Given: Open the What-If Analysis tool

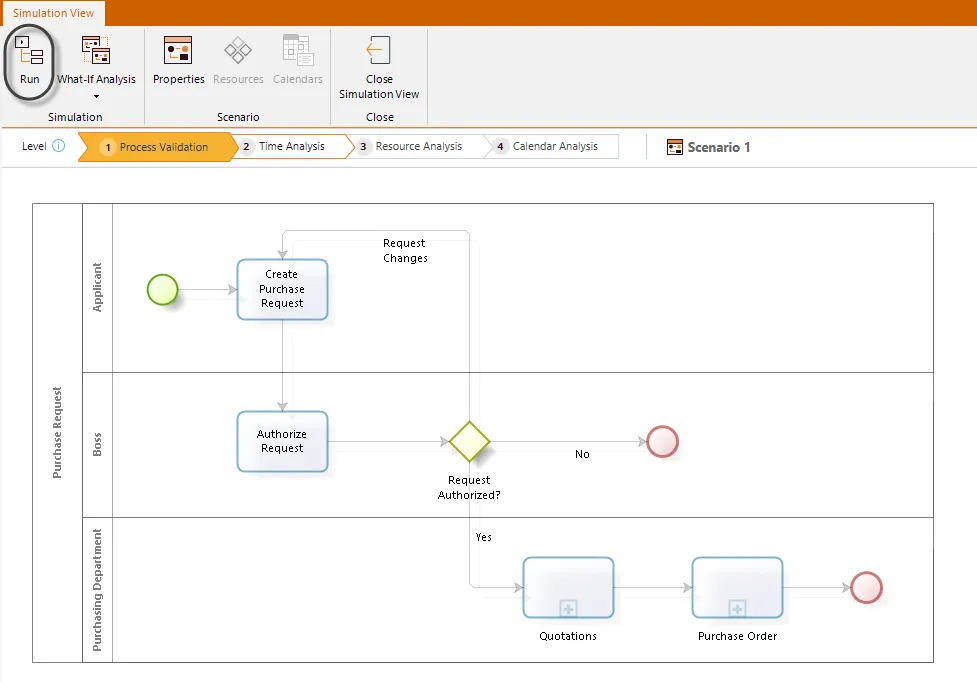Looking at the screenshot, I should coord(96,60).
